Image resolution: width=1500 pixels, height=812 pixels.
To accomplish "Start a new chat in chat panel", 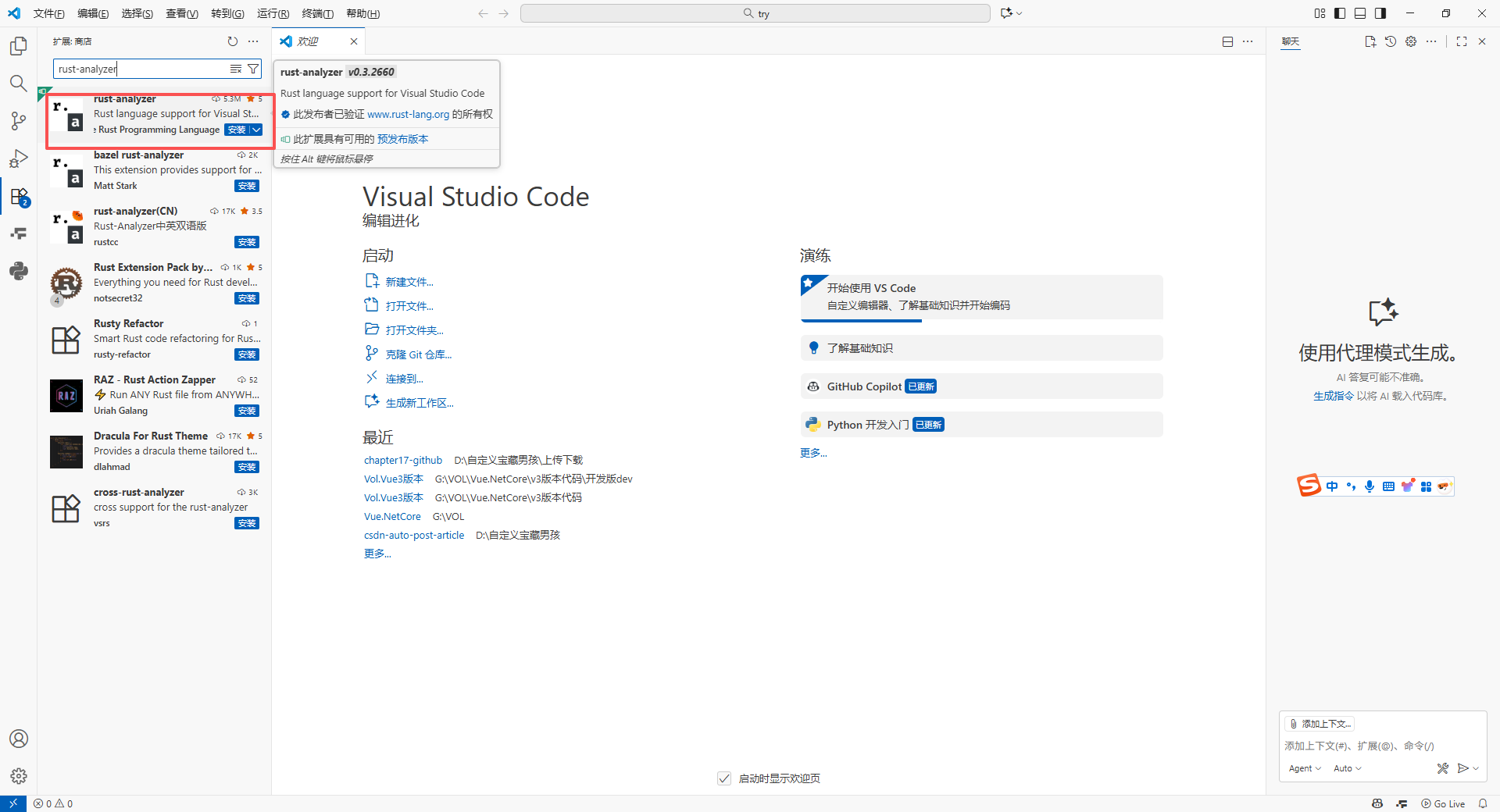I will click(1370, 41).
